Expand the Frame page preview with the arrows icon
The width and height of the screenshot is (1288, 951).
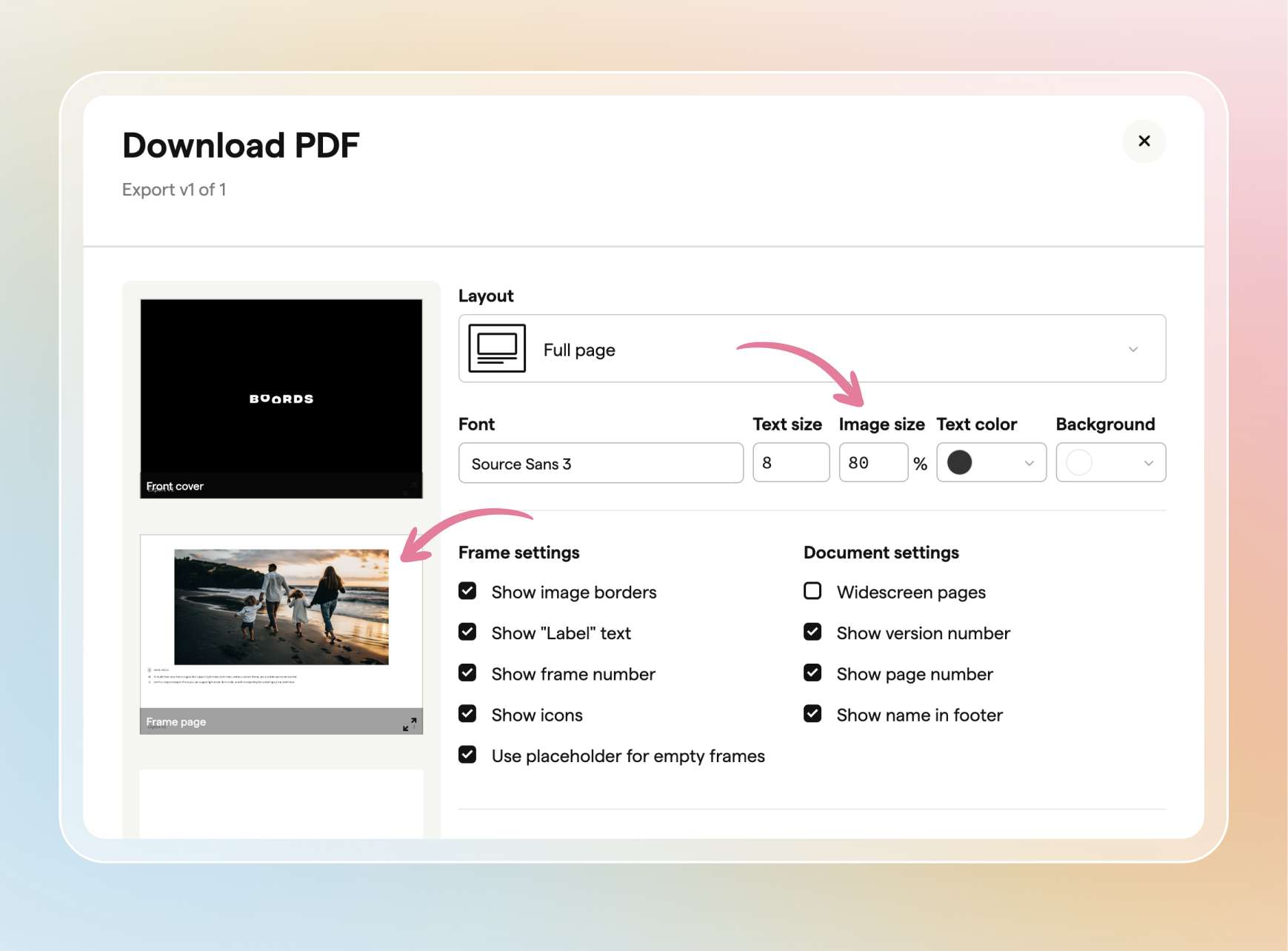tap(410, 724)
